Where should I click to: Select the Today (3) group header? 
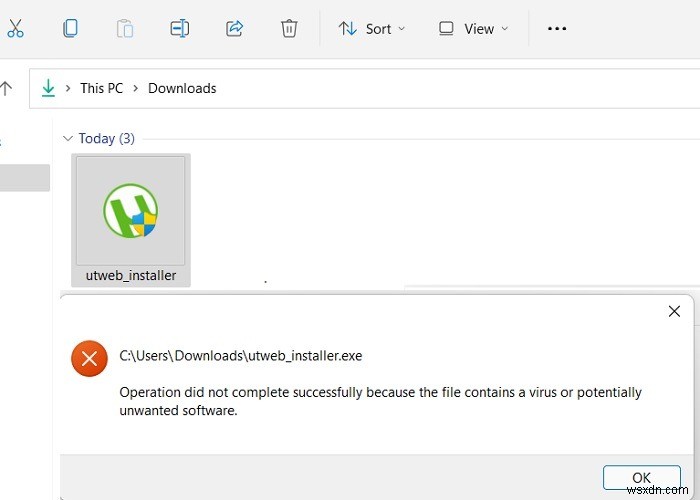[x=107, y=138]
